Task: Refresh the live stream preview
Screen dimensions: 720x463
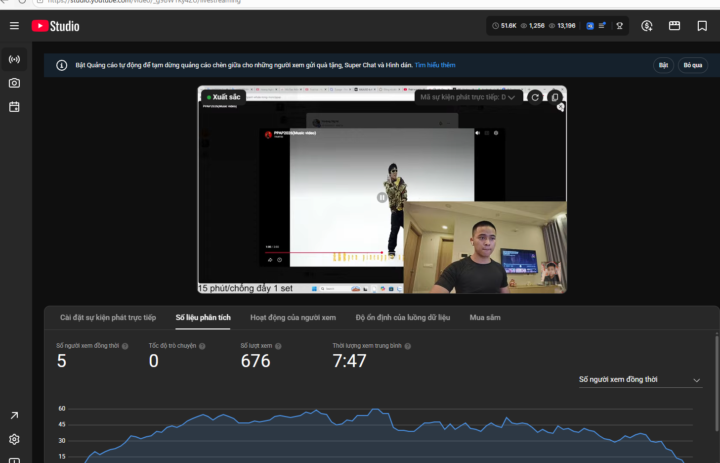Action: coord(535,97)
